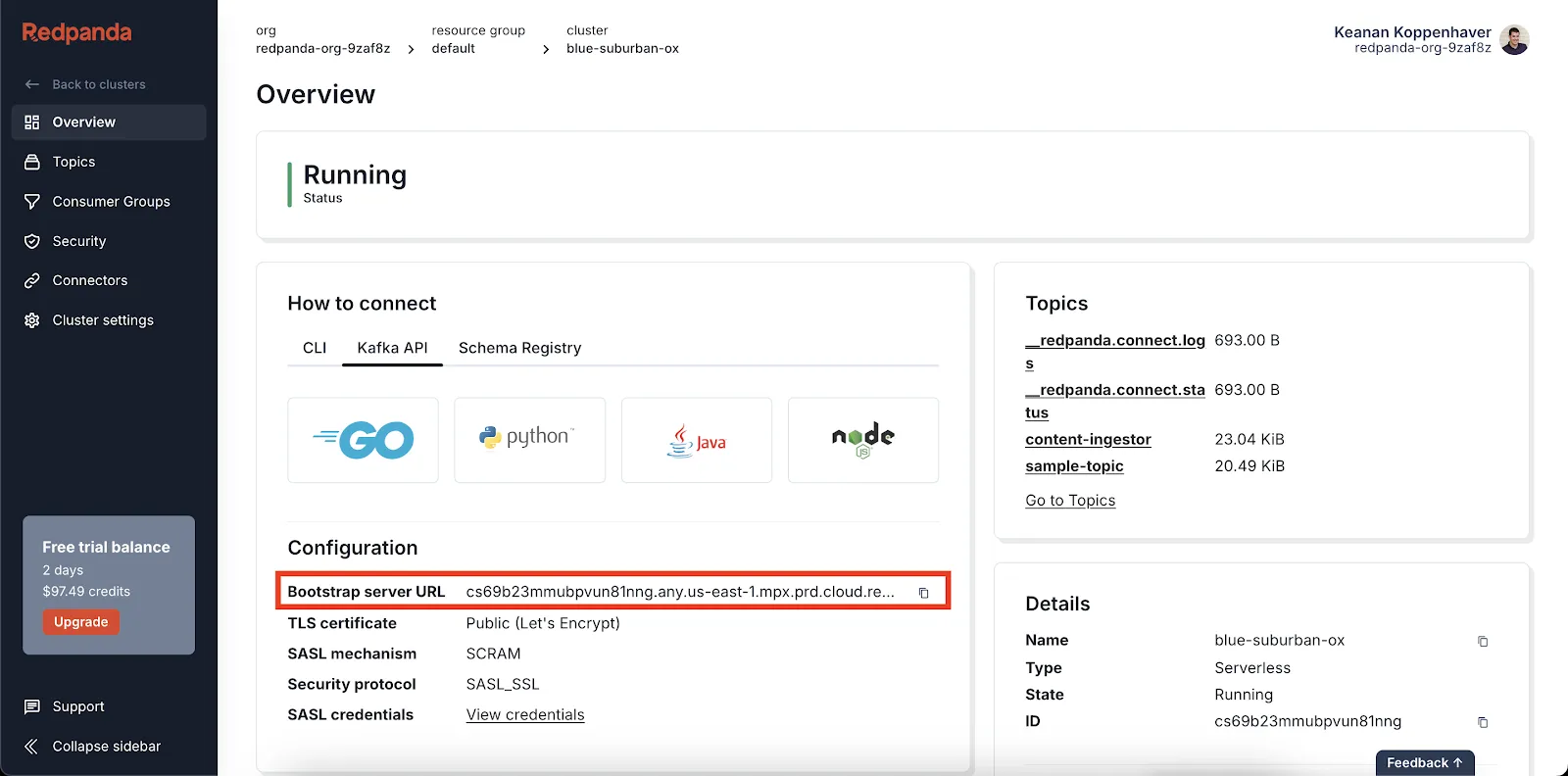Click the Overview grid icon in sidebar
Screen dimensions: 1568x776
click(32, 122)
